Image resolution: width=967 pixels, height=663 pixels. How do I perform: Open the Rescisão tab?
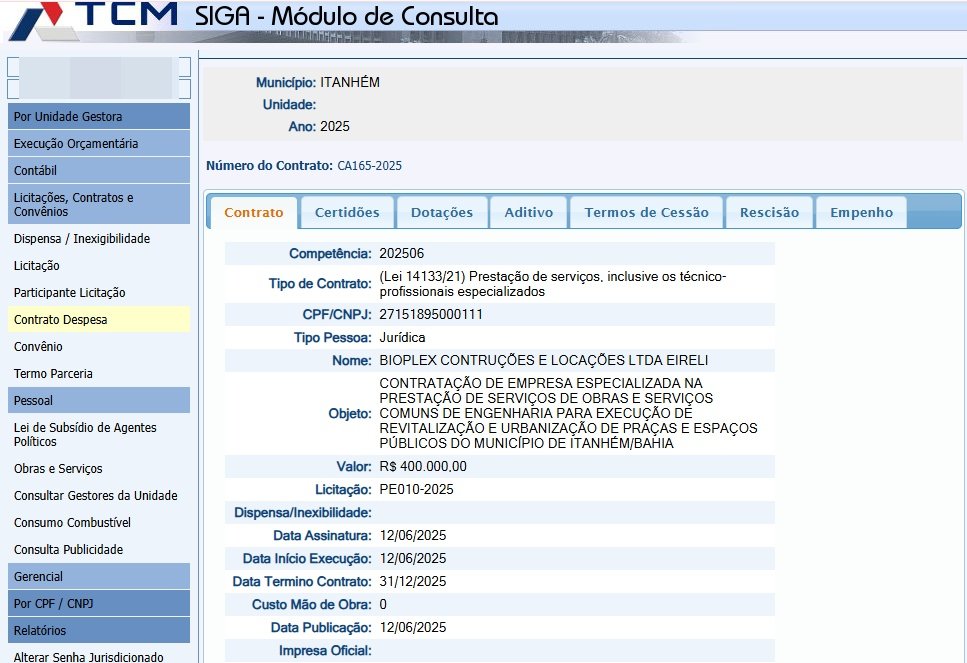pos(769,212)
